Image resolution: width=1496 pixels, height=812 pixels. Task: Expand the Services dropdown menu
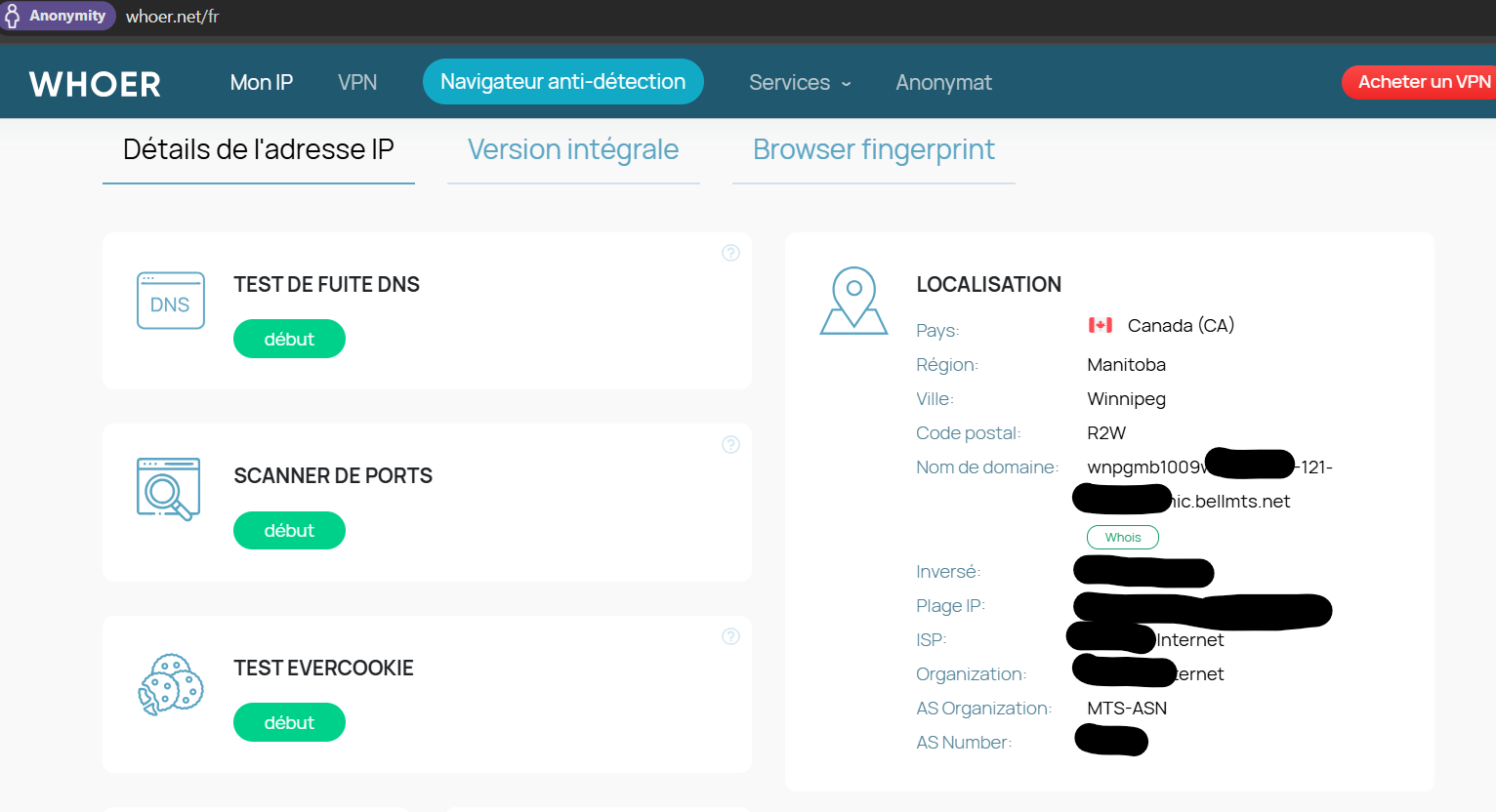[800, 83]
